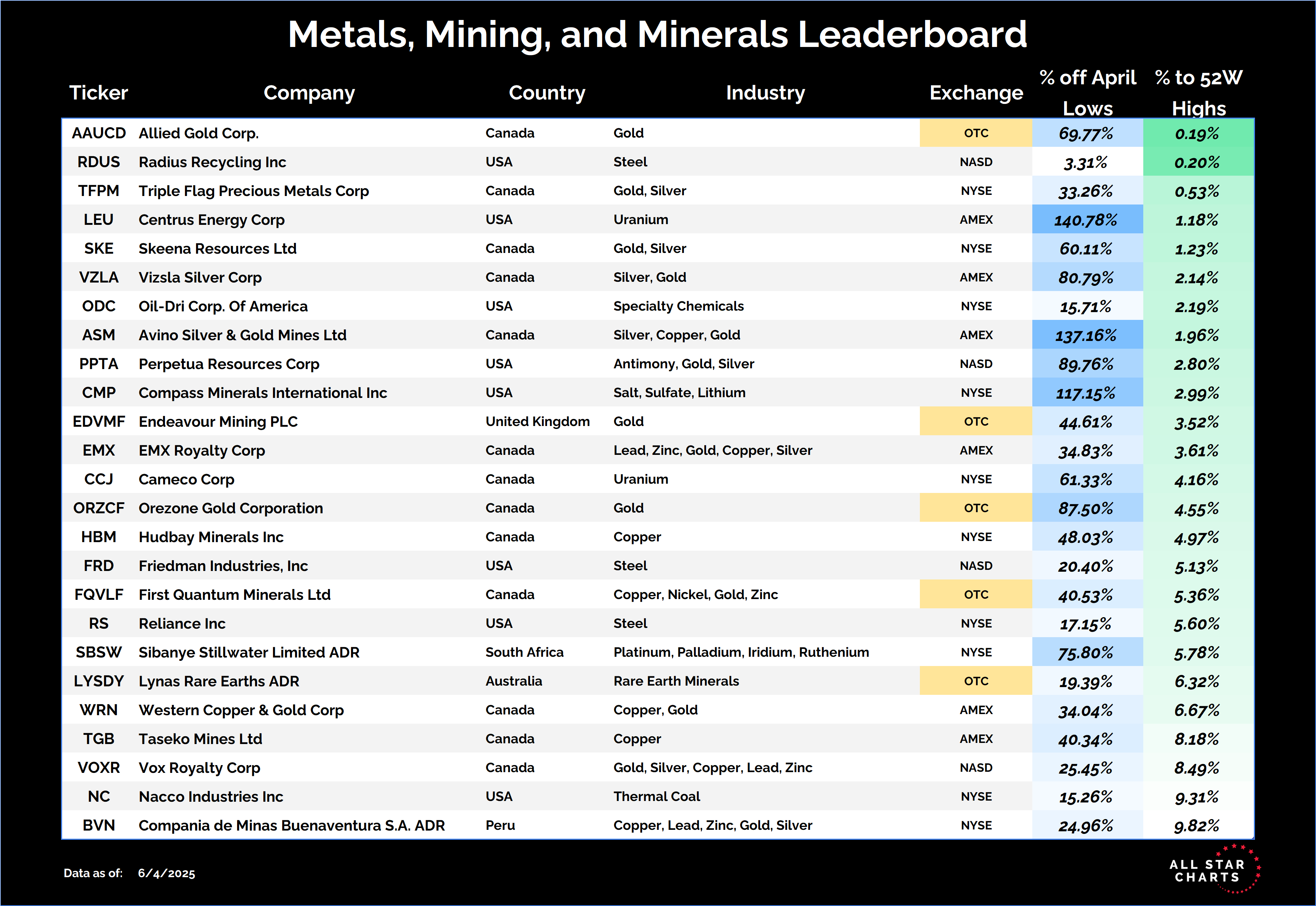Image resolution: width=1316 pixels, height=906 pixels.
Task: Click the OTC cell for EDVMF
Action: pyautogui.click(x=976, y=421)
